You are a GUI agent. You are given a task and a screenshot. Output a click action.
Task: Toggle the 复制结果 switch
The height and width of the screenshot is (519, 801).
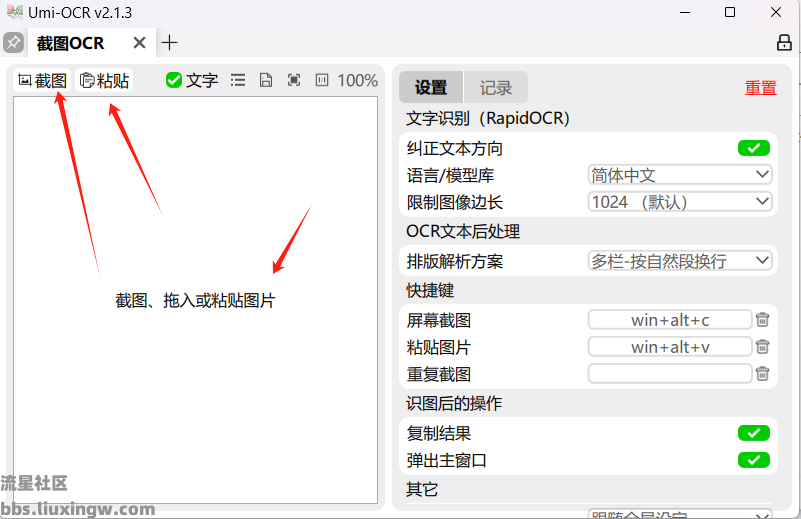pos(753,433)
